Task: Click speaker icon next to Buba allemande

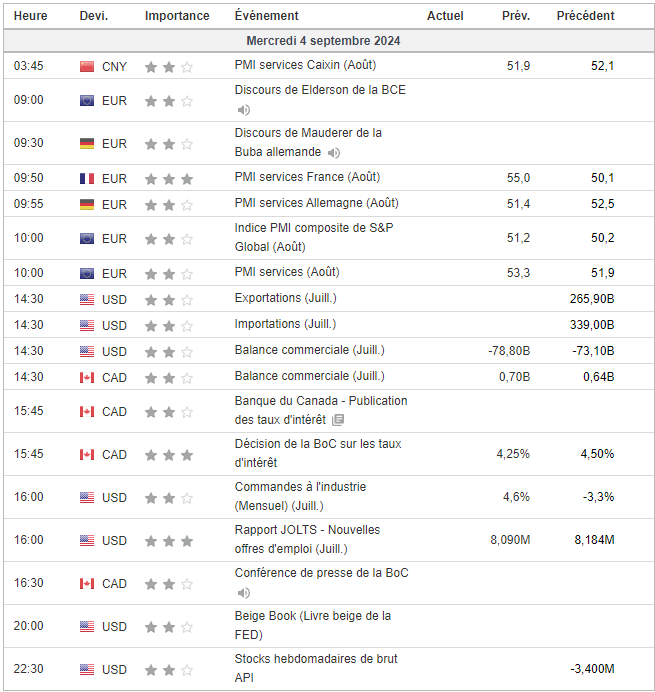Action: coord(334,153)
